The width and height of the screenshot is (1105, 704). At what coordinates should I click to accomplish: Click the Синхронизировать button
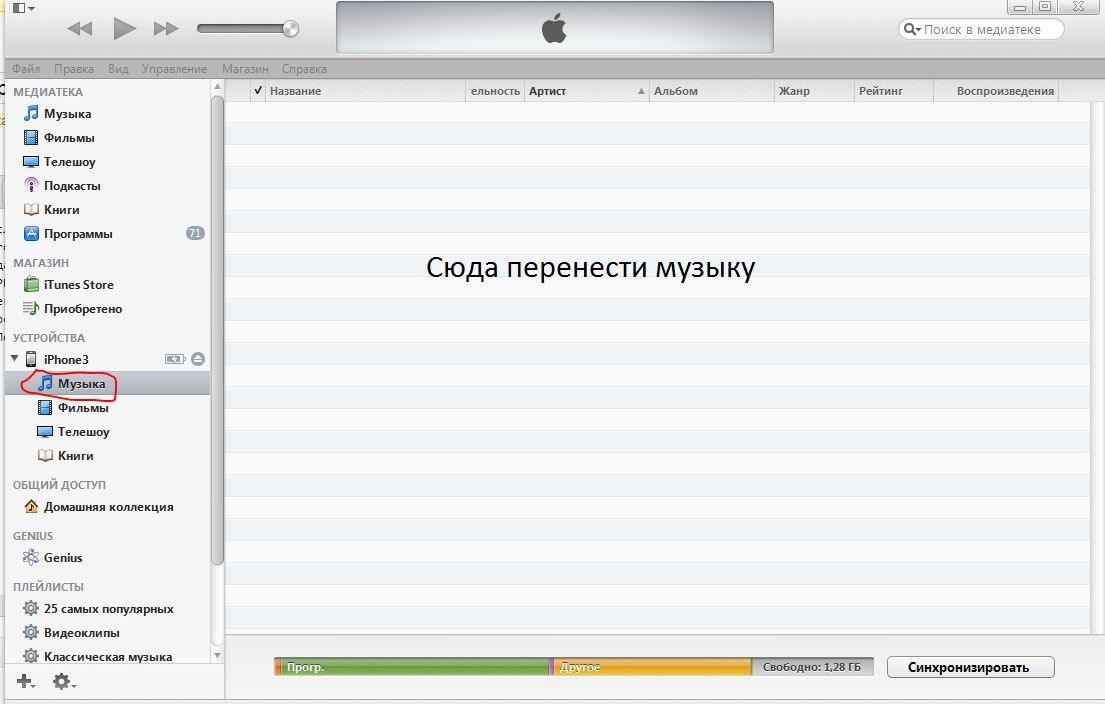coord(970,667)
